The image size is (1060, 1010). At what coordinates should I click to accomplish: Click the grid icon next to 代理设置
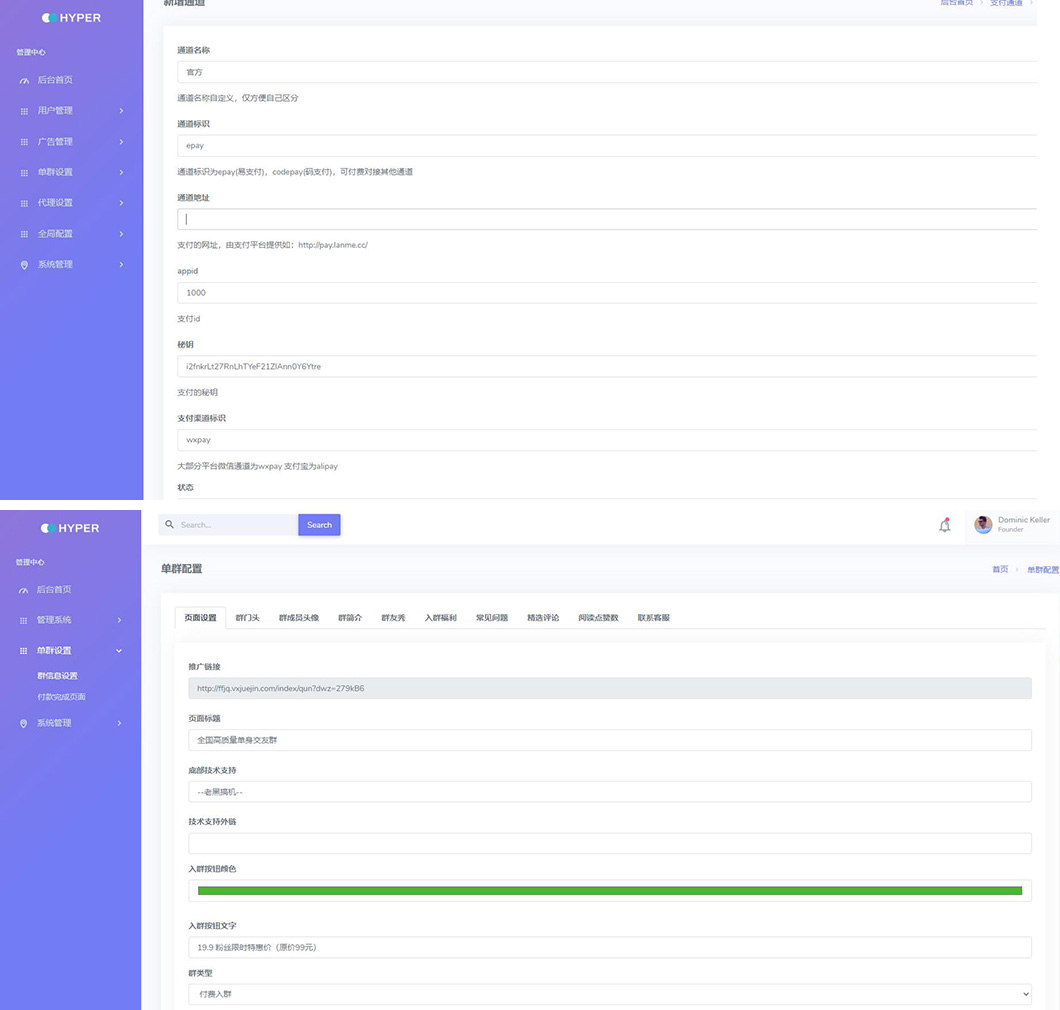[x=24, y=203]
